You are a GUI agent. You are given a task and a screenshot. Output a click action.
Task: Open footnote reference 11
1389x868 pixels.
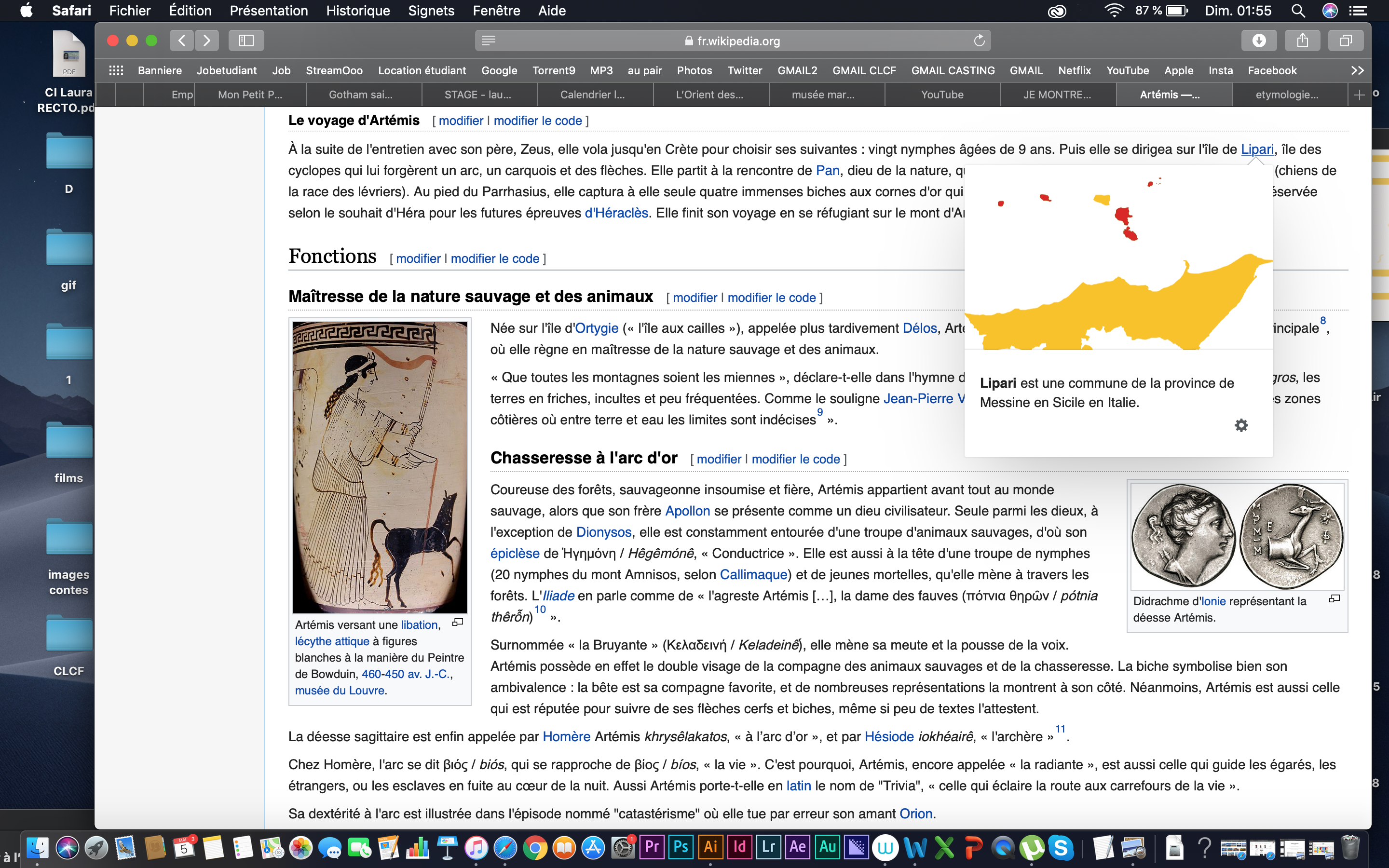tap(1060, 729)
